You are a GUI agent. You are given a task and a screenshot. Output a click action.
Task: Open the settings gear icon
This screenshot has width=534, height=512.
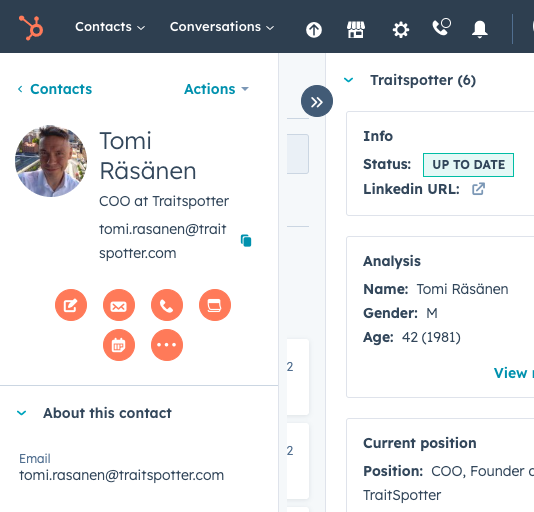(x=401, y=30)
